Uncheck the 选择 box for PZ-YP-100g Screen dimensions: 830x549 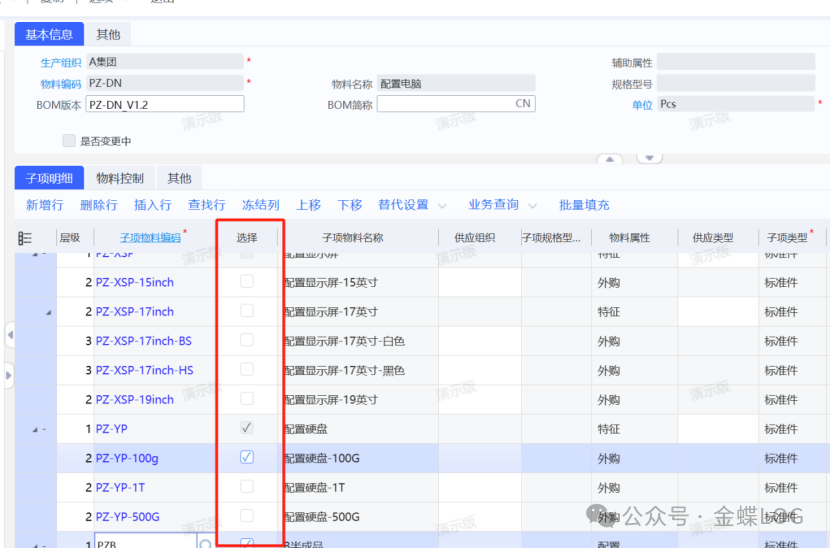247,458
